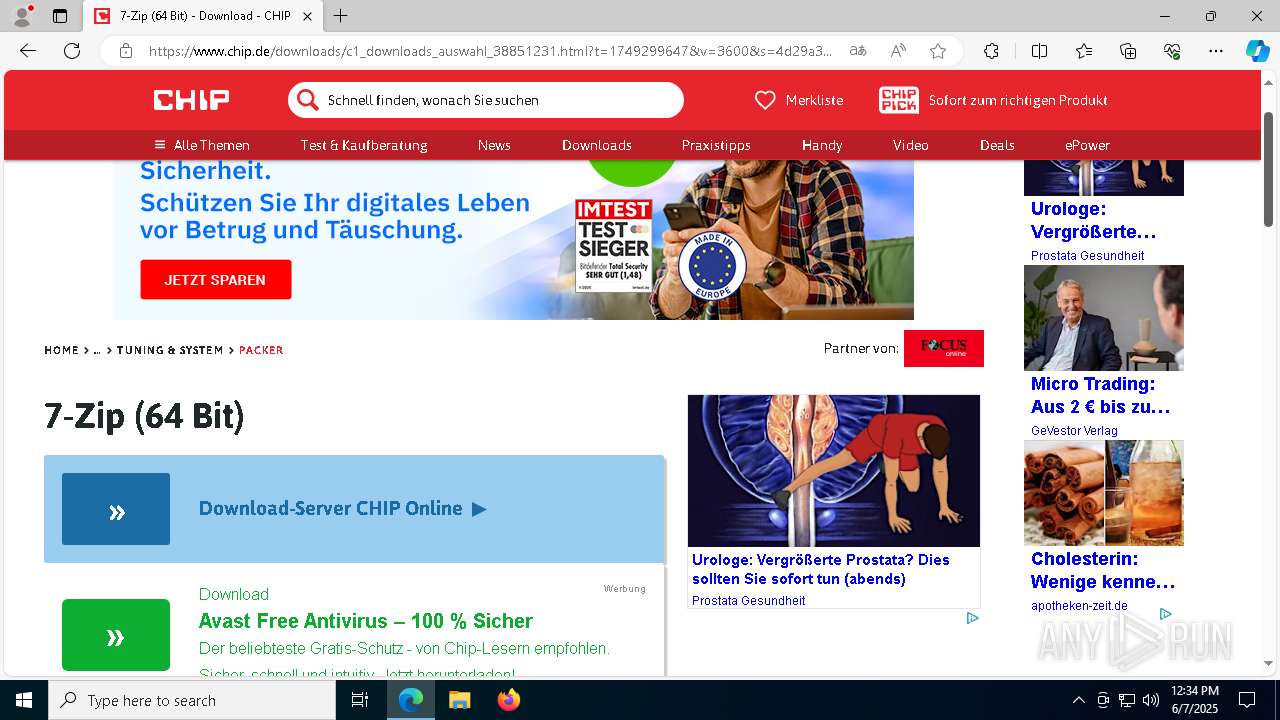
Task: Refresh the current page
Action: 72,51
